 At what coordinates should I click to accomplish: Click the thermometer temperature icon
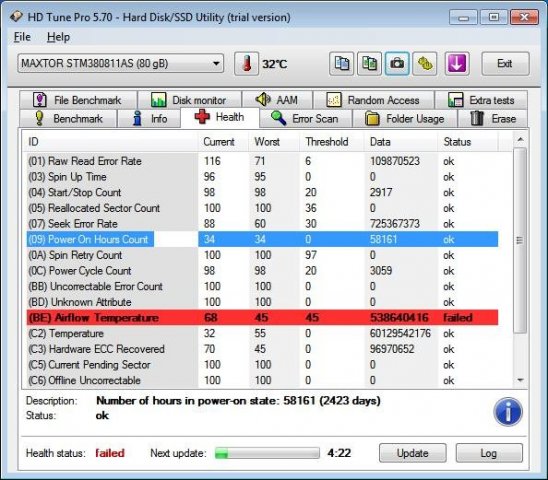click(x=247, y=64)
